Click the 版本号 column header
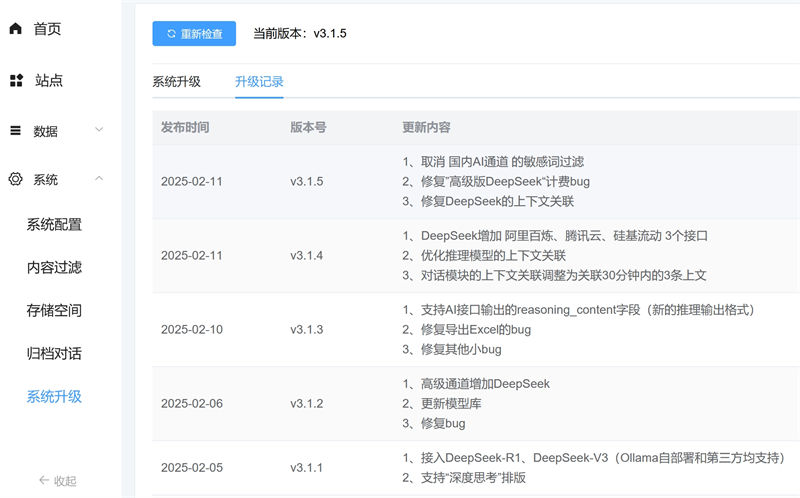800x498 pixels. point(308,127)
